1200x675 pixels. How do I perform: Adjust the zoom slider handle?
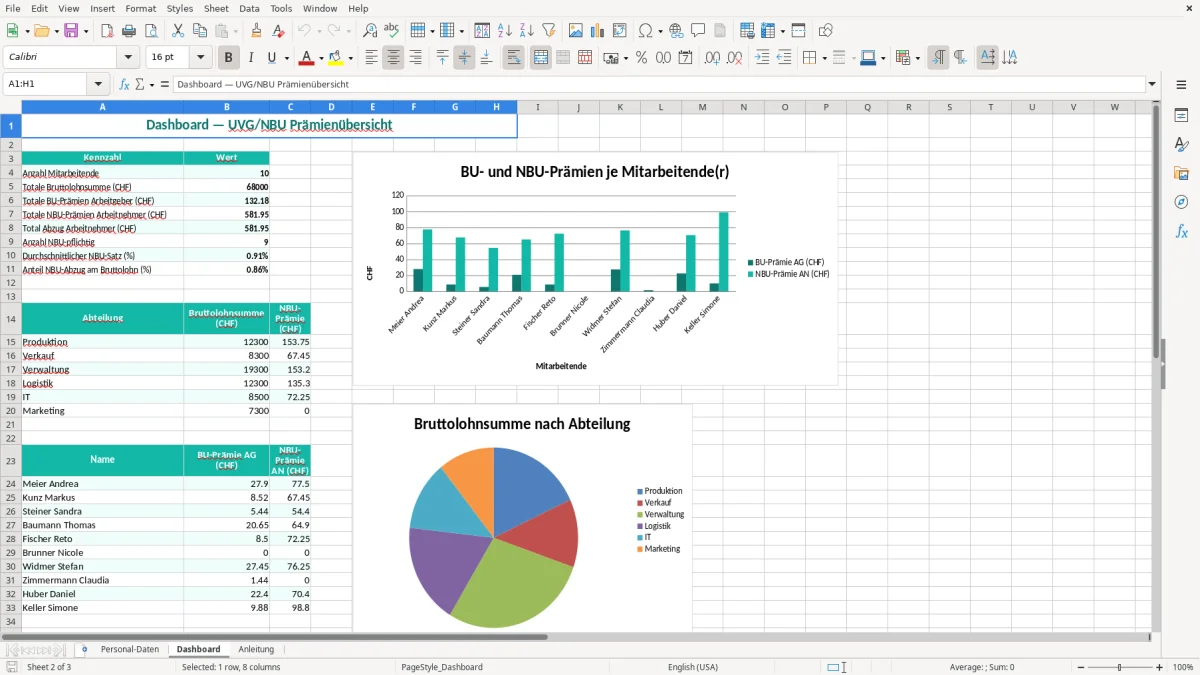(1120, 667)
